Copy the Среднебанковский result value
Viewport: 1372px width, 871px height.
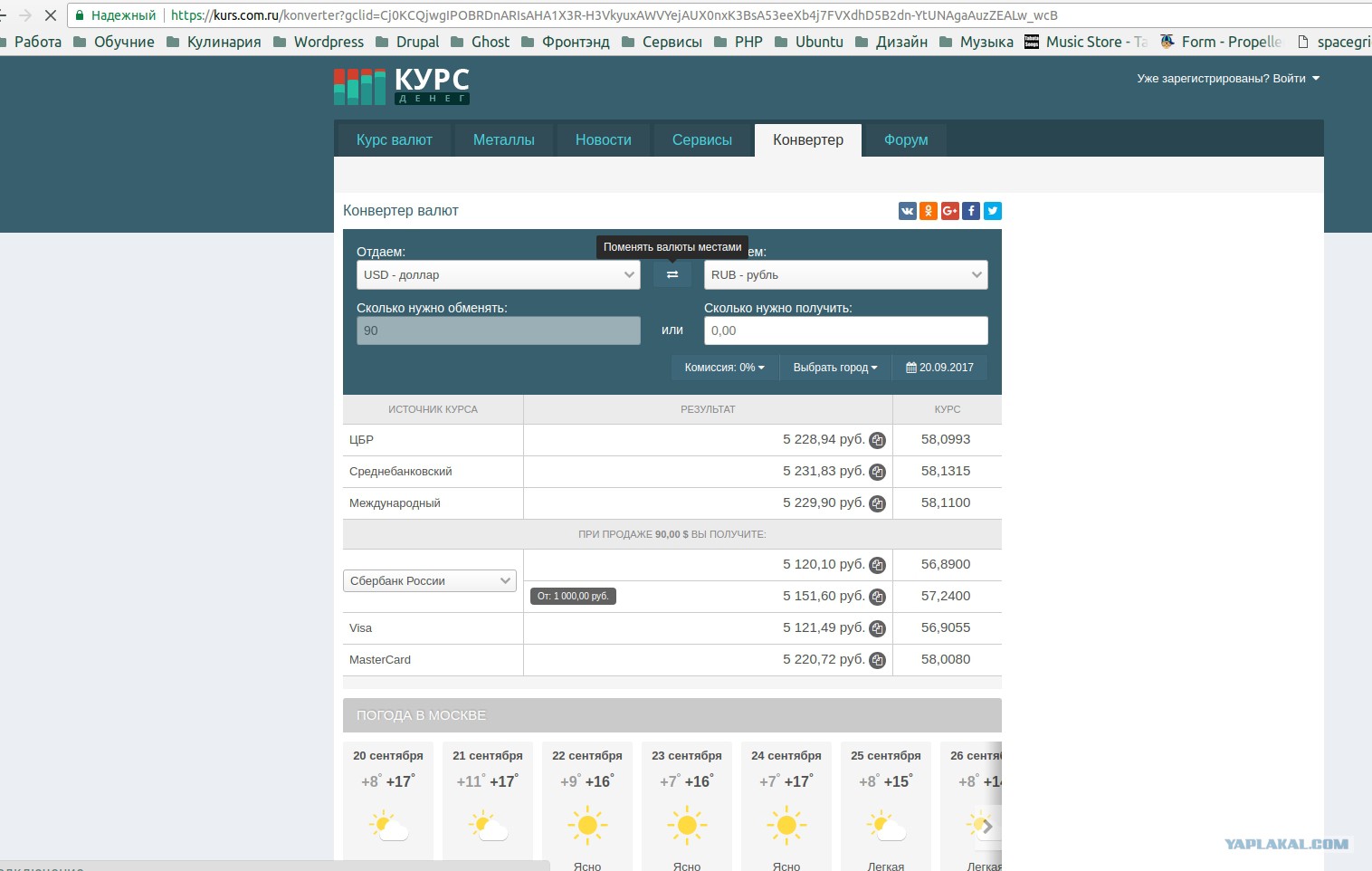(x=877, y=473)
